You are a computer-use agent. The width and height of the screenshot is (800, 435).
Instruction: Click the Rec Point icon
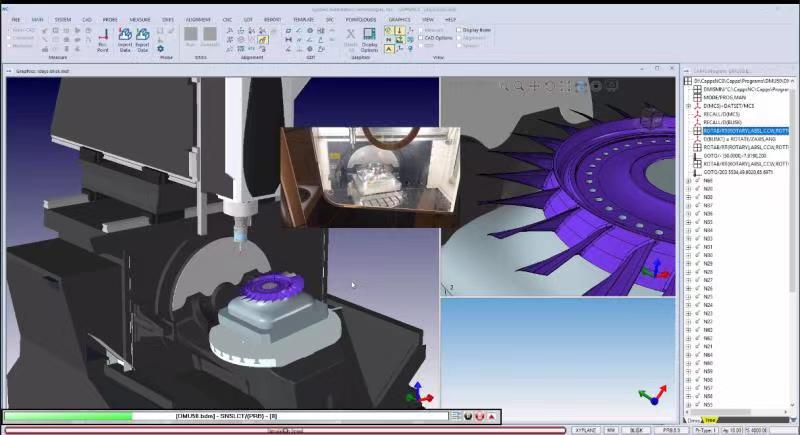[103, 39]
